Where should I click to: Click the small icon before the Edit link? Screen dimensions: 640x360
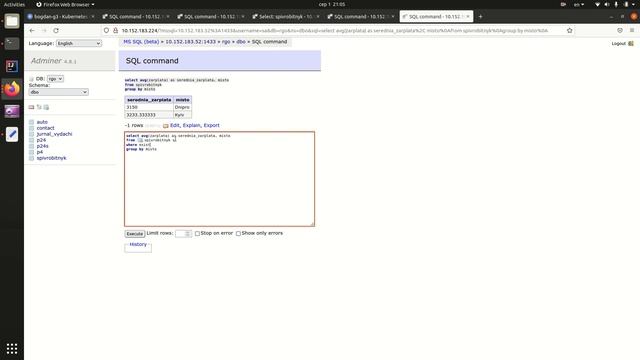tap(166, 126)
